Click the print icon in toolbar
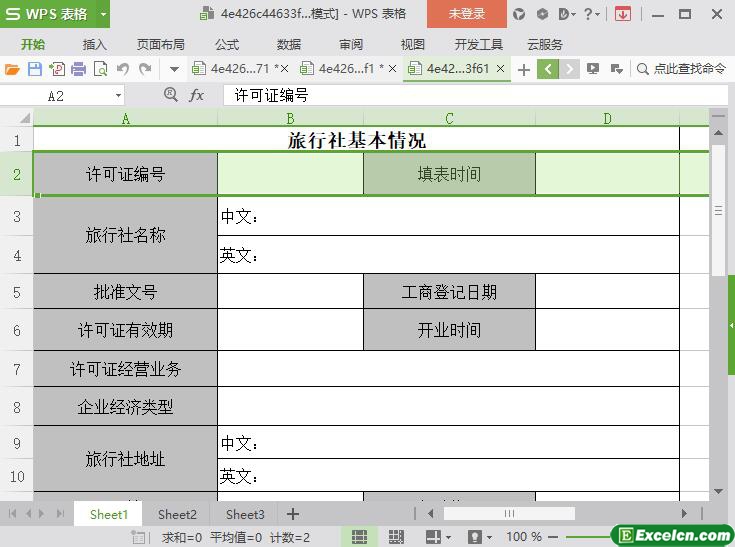The width and height of the screenshot is (735, 547). pyautogui.click(x=78, y=69)
